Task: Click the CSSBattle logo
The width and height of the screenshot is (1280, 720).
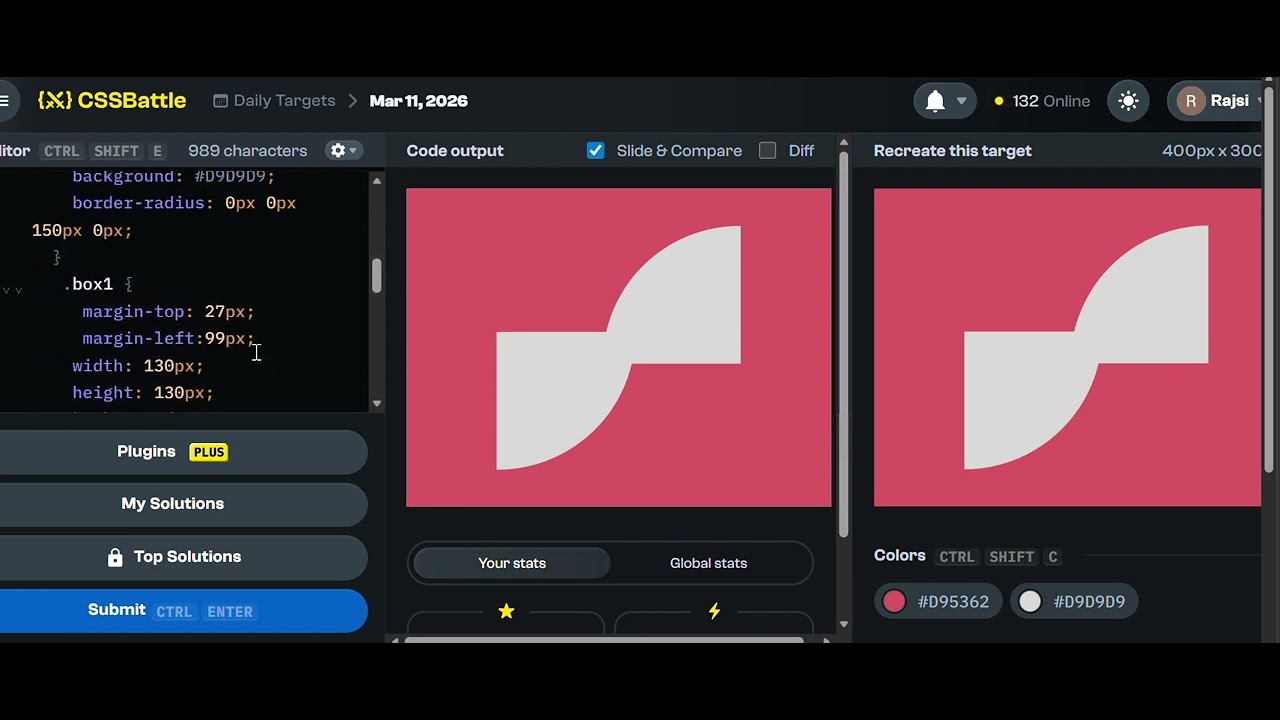Action: 112,101
